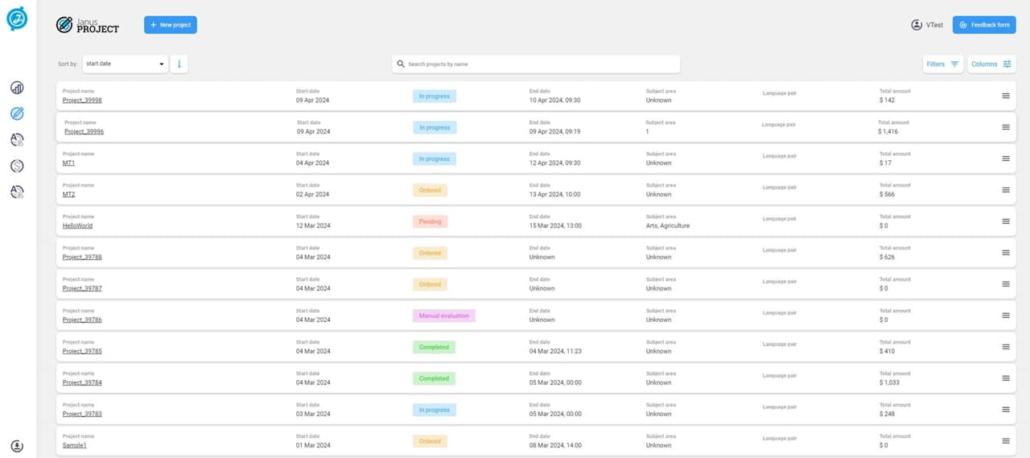Open the MT1 project link
This screenshot has width=1030, height=458.
[69, 163]
